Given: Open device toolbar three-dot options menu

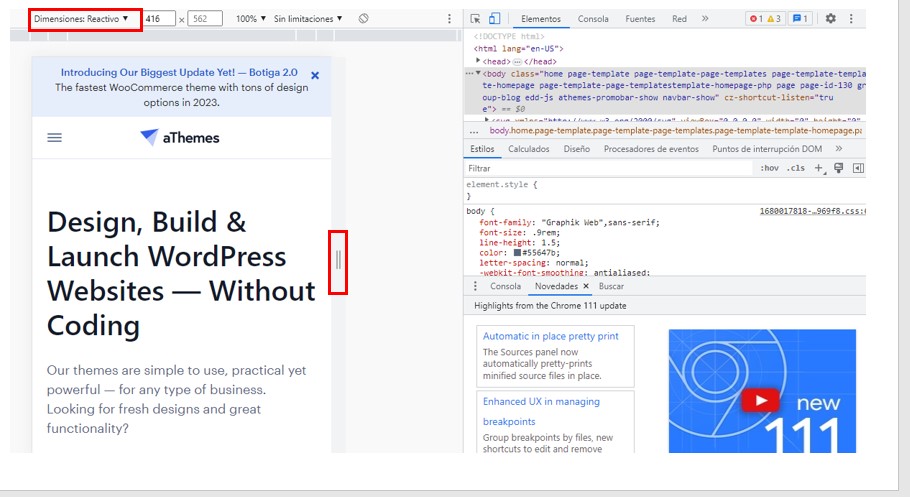Looking at the screenshot, I should 449,19.
